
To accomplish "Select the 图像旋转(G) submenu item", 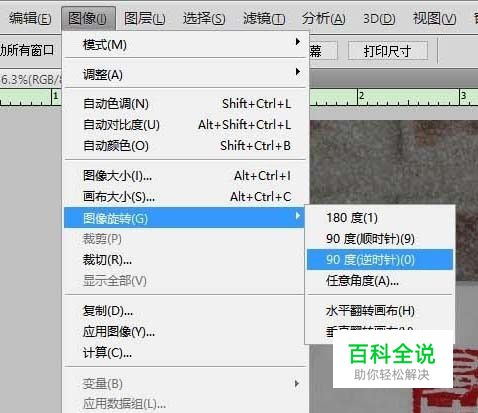I will pos(184,218).
